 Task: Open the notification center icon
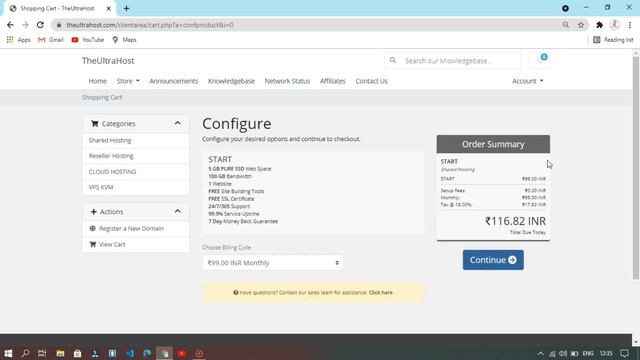coord(624,353)
